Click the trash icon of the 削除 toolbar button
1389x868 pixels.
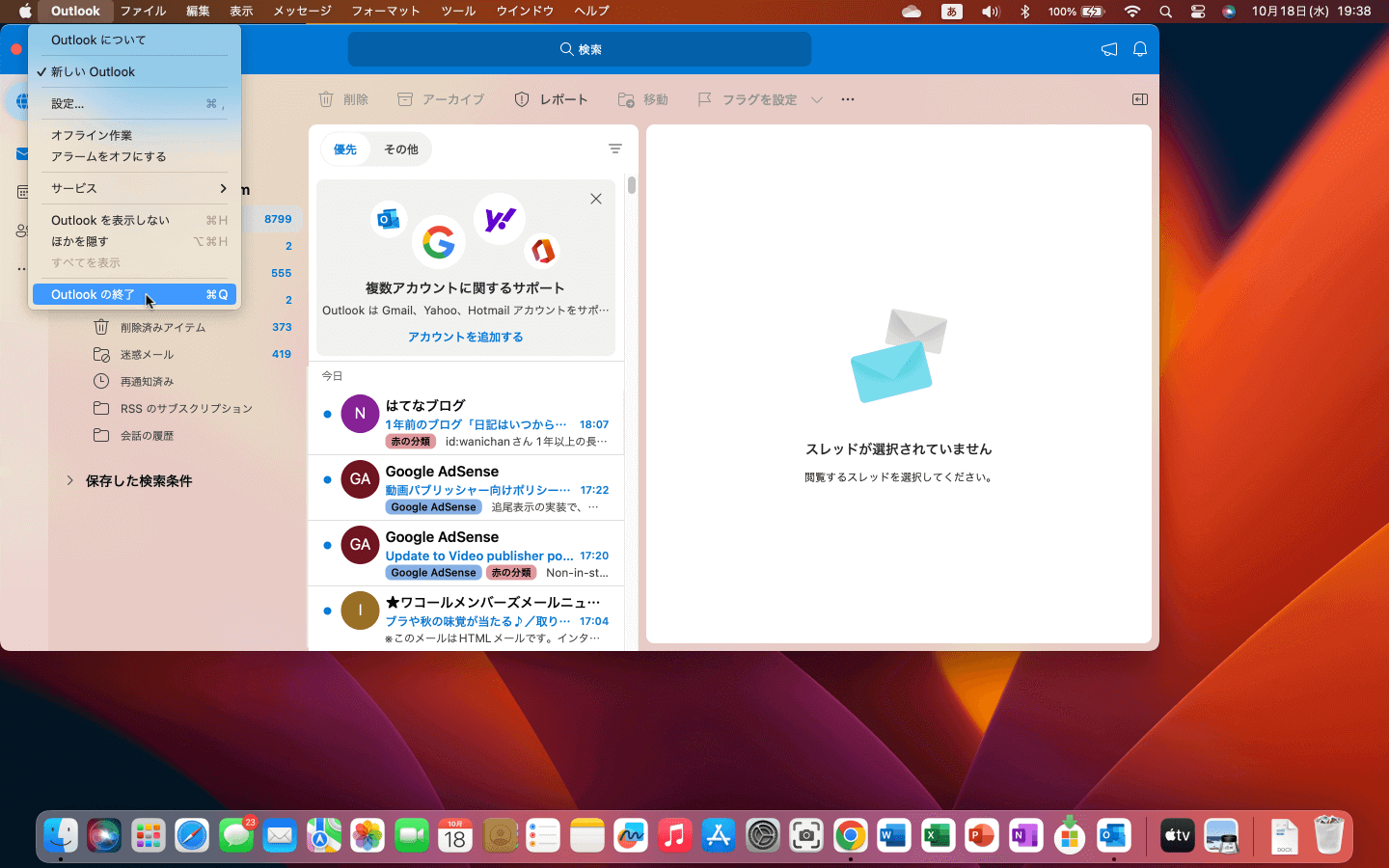[326, 99]
